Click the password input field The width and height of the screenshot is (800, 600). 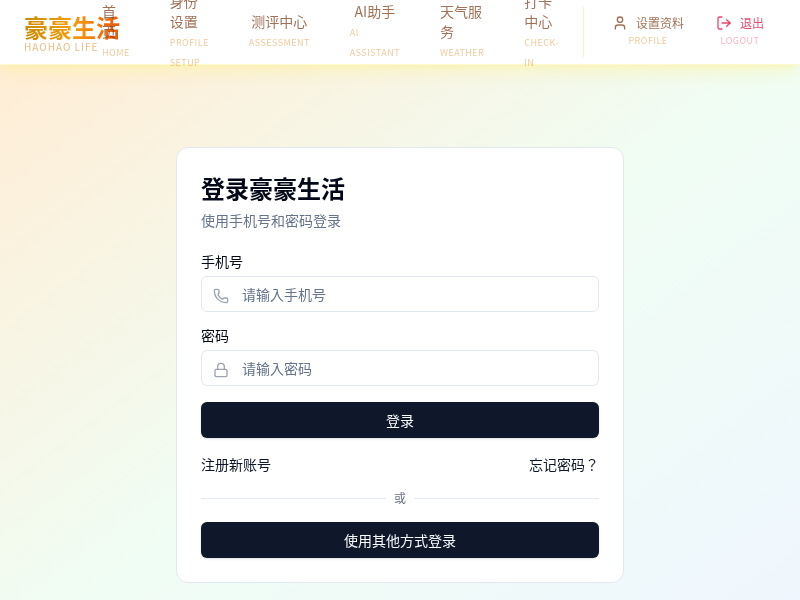coord(400,368)
